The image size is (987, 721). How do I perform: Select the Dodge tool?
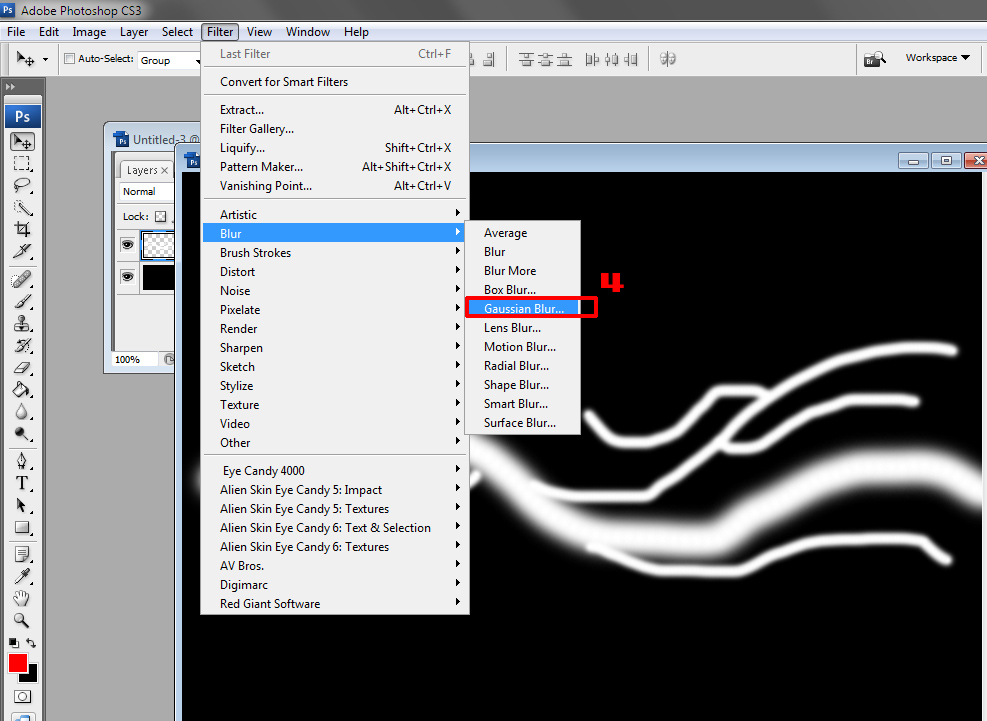pyautogui.click(x=22, y=434)
